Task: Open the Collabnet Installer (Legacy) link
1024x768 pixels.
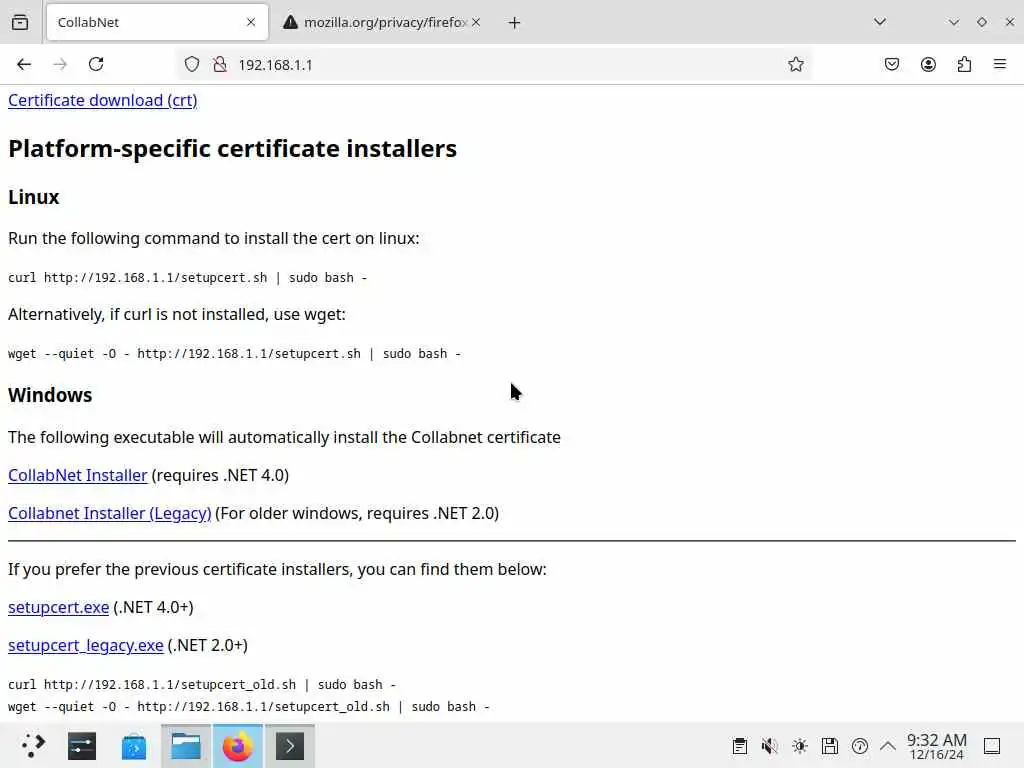Action: point(110,513)
